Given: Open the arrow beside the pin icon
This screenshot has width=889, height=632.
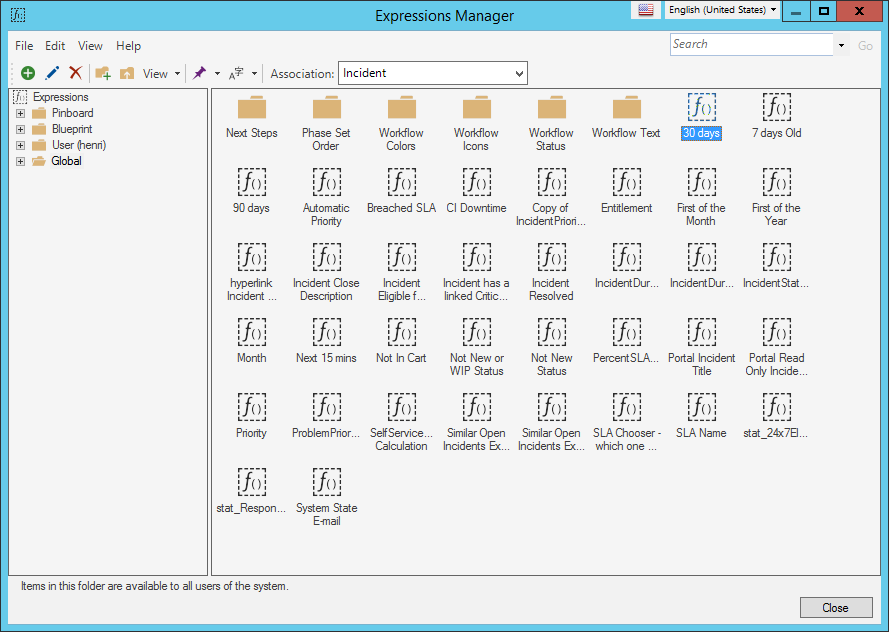Looking at the screenshot, I should point(217,74).
